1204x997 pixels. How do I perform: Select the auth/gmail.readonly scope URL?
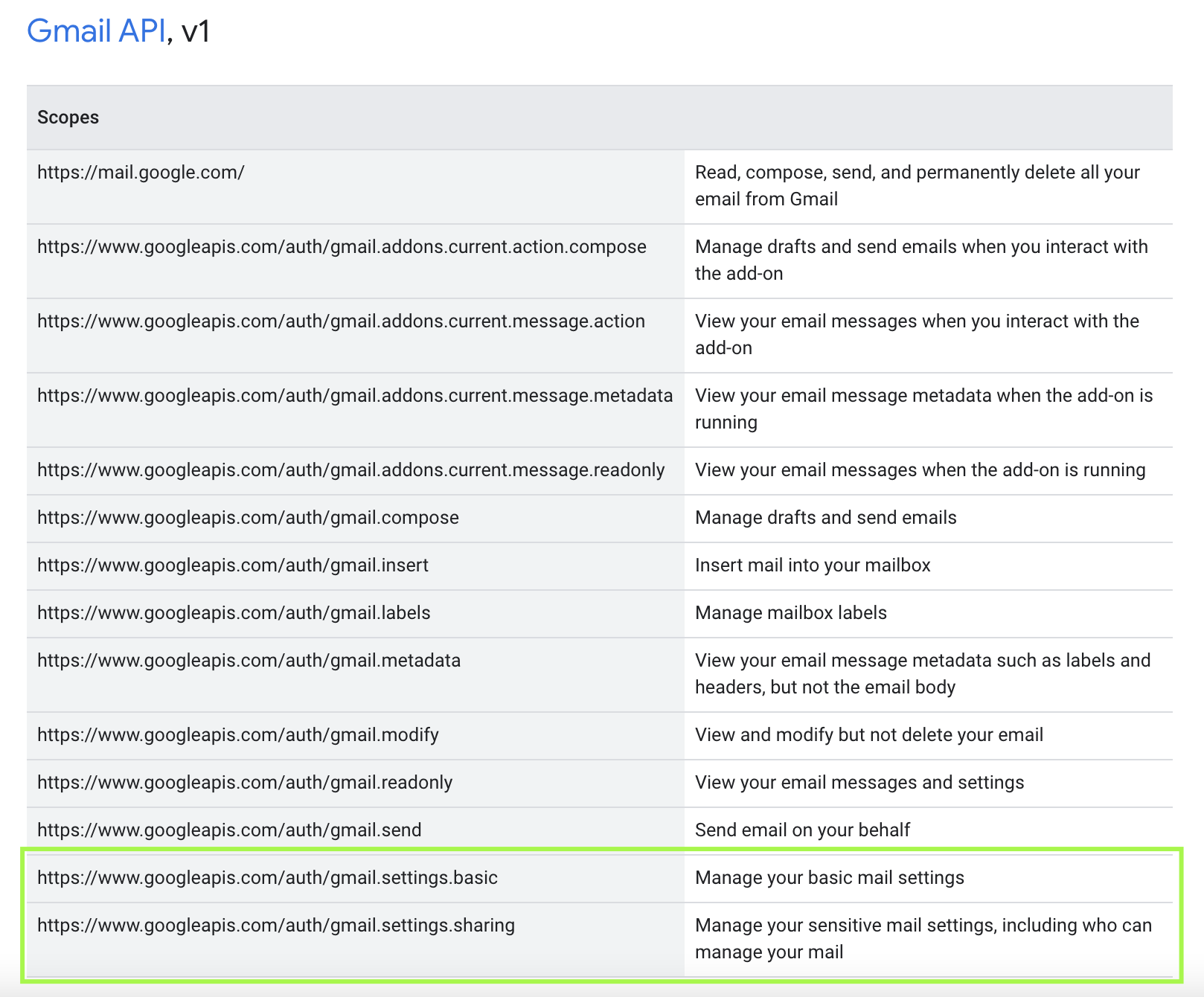[245, 783]
